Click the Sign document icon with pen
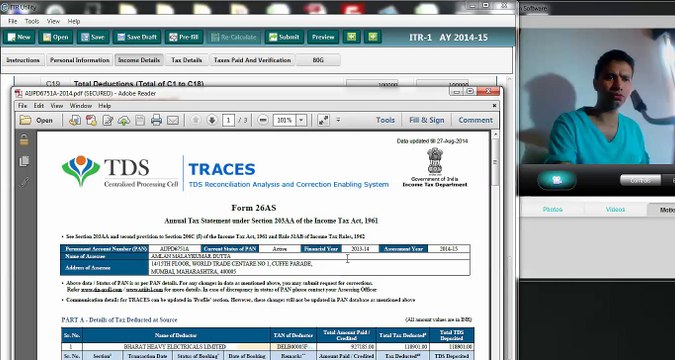Screen dimensions: 675x360 [108, 120]
